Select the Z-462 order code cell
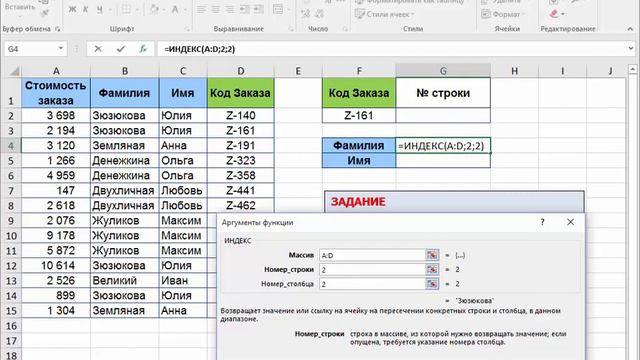 pos(240,206)
